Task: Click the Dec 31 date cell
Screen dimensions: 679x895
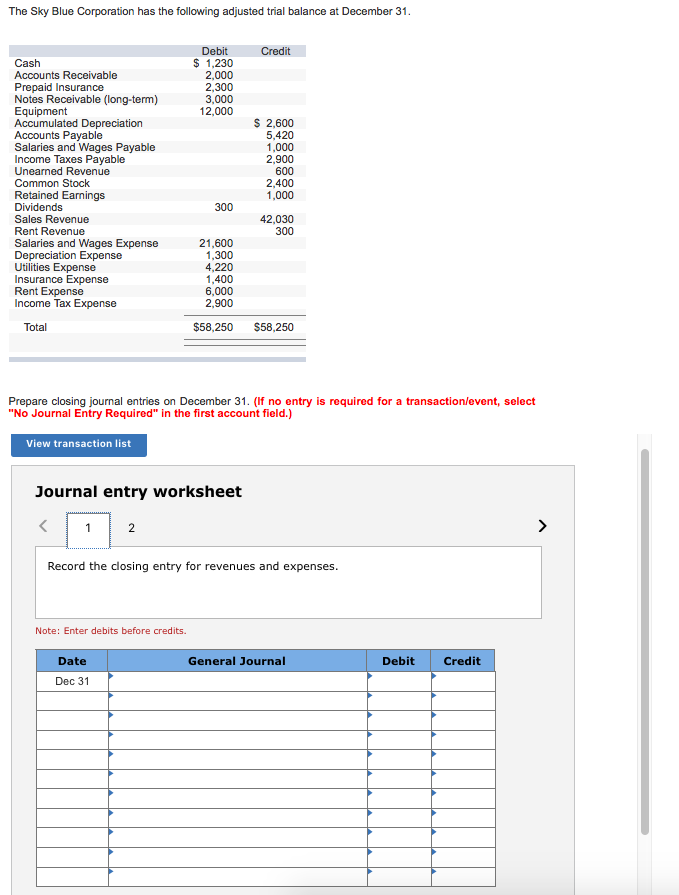Action: [72, 681]
